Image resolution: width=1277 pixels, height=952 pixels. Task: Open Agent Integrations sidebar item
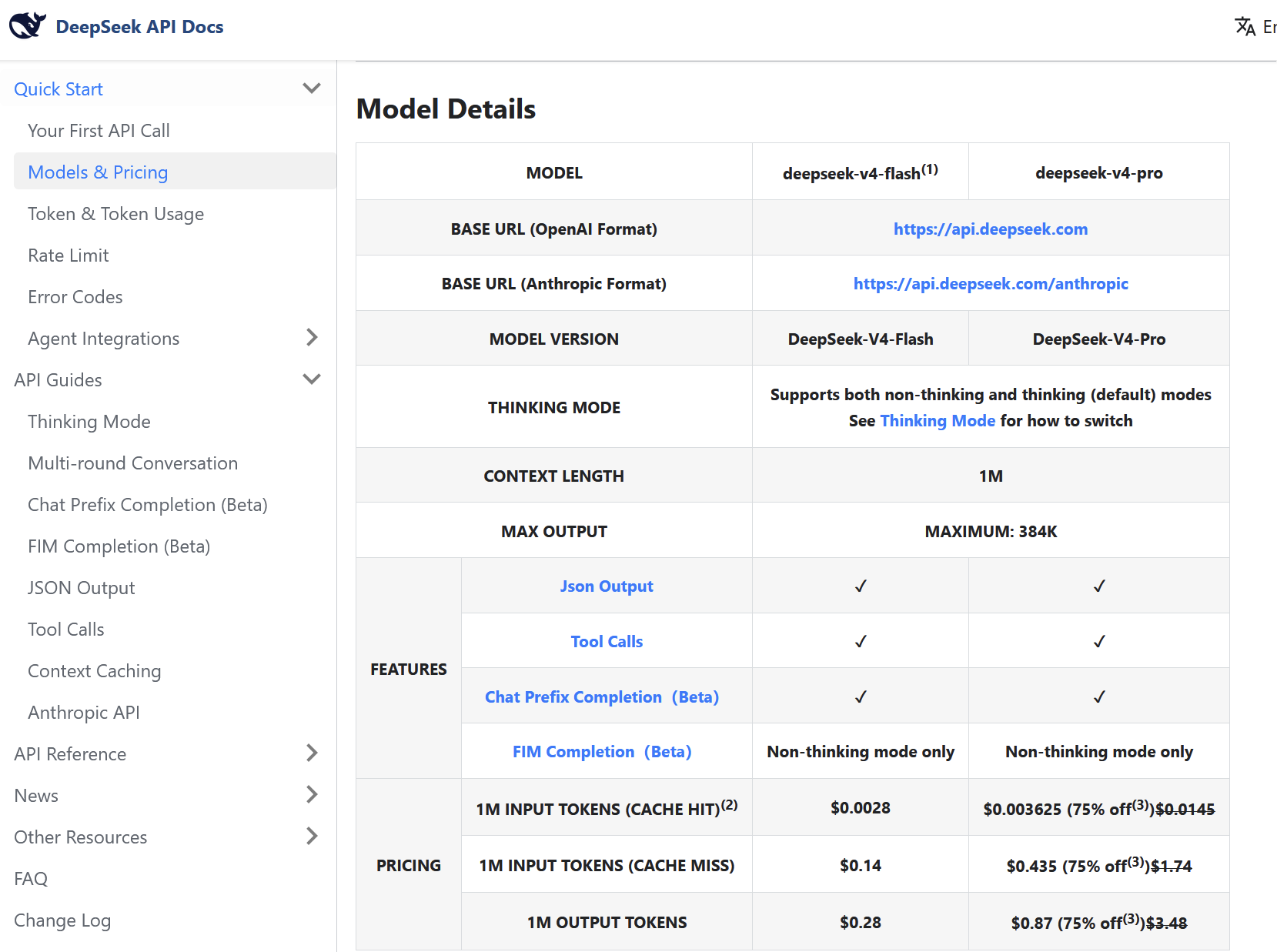103,339
